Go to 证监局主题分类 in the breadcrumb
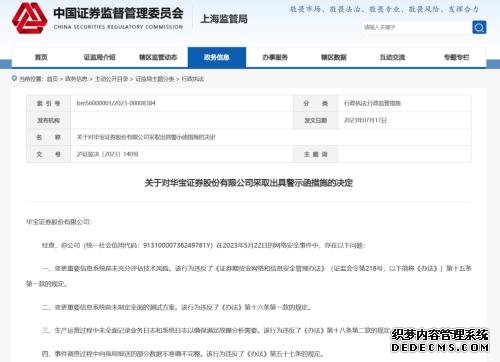 (x=155, y=79)
